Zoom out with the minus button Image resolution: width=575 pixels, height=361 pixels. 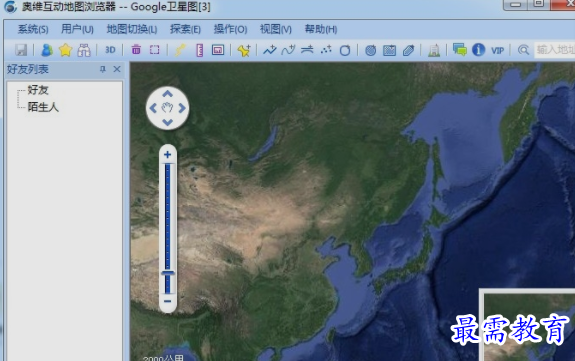pyautogui.click(x=168, y=301)
